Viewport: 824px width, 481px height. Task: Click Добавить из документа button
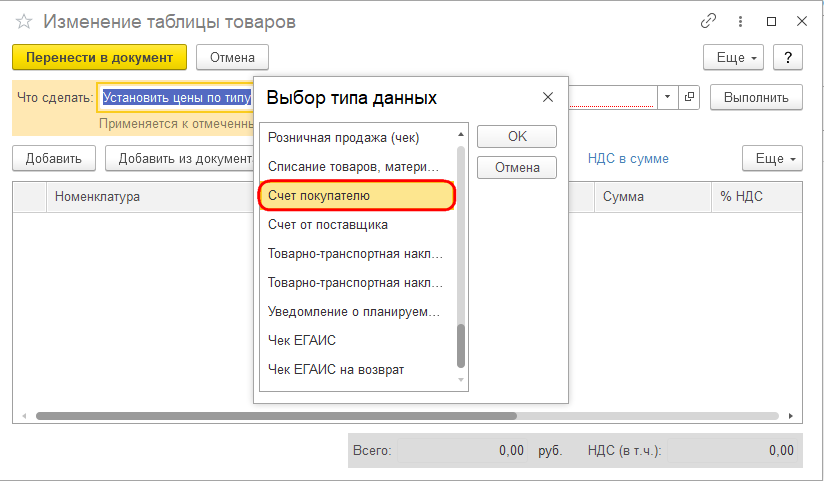point(180,158)
